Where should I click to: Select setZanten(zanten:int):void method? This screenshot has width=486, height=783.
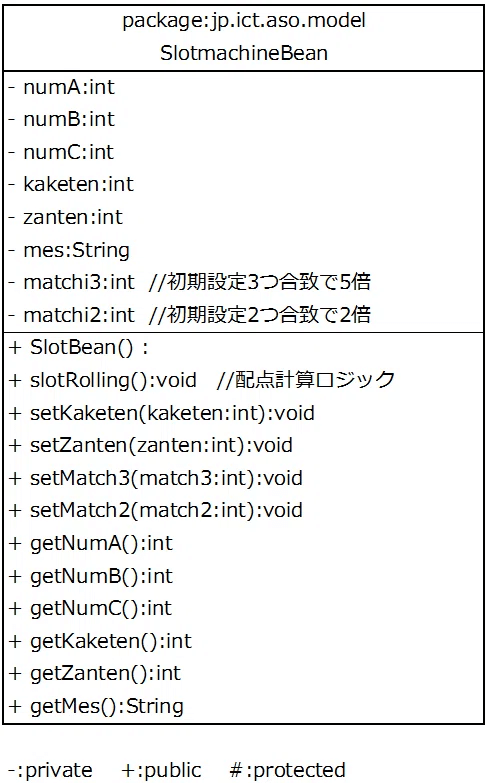coord(151,445)
